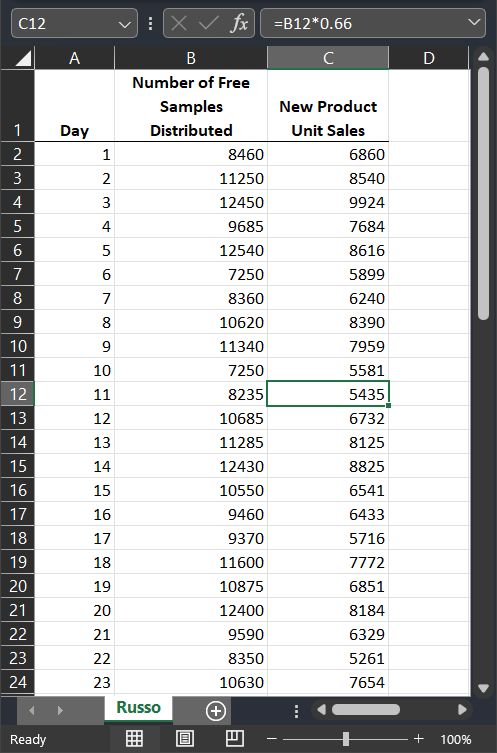Viewport: 497px width, 753px height.
Task: Click cell with value 5581
Action: tap(328, 370)
